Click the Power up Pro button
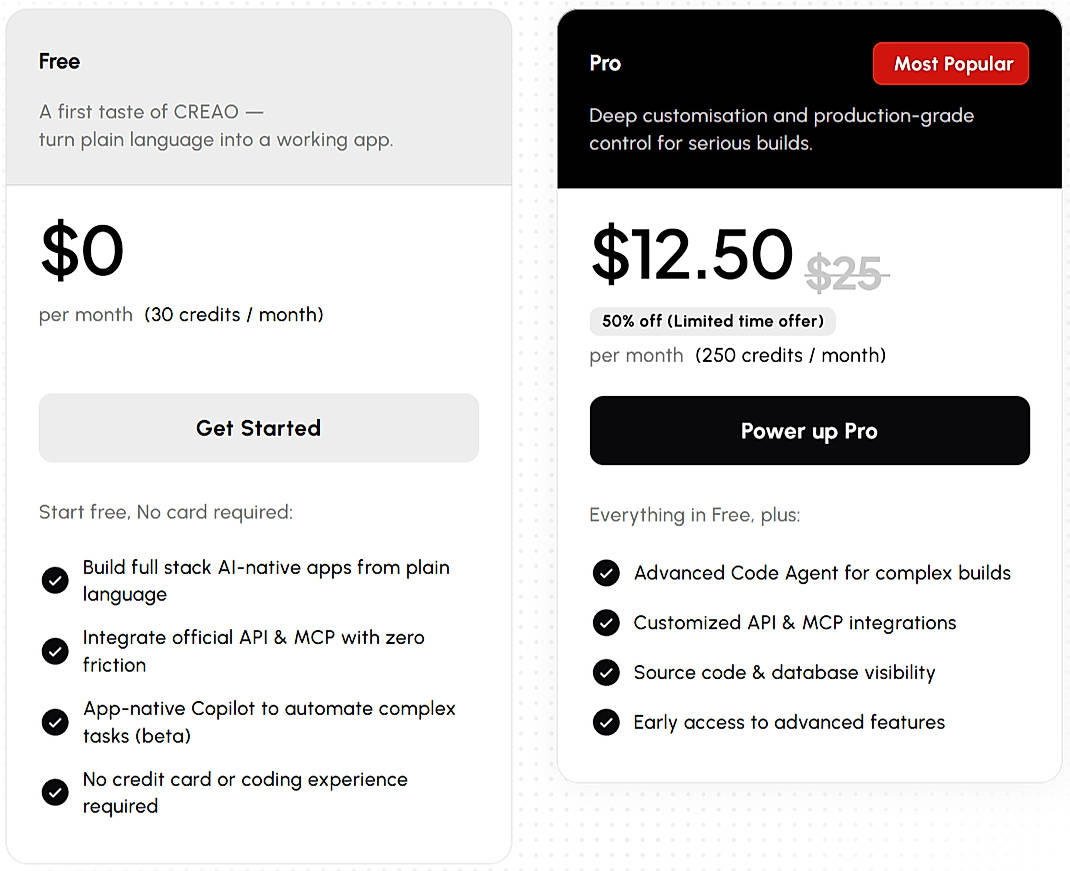 (809, 430)
